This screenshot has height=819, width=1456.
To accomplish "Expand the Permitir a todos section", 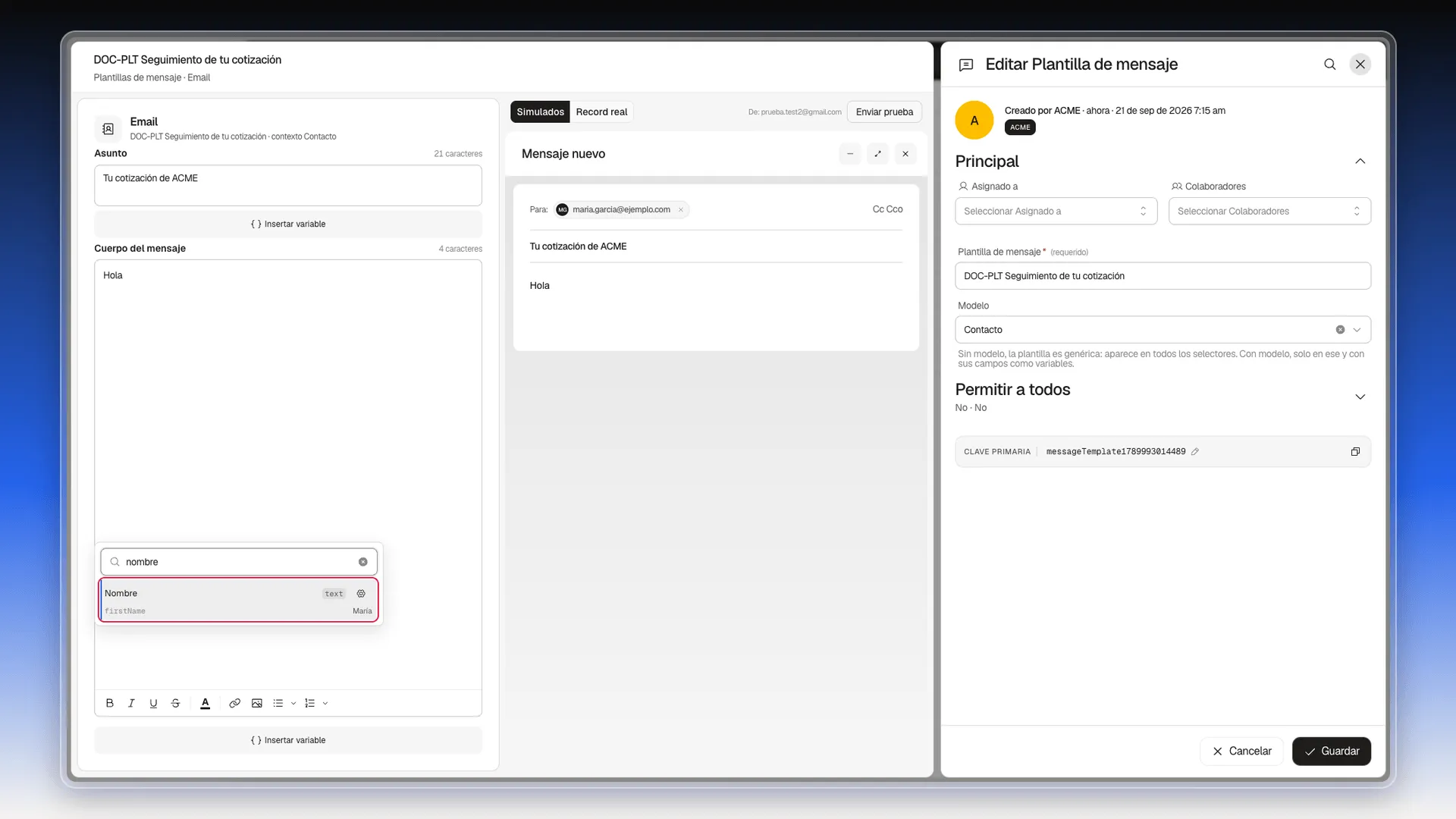I will 1360,397.
